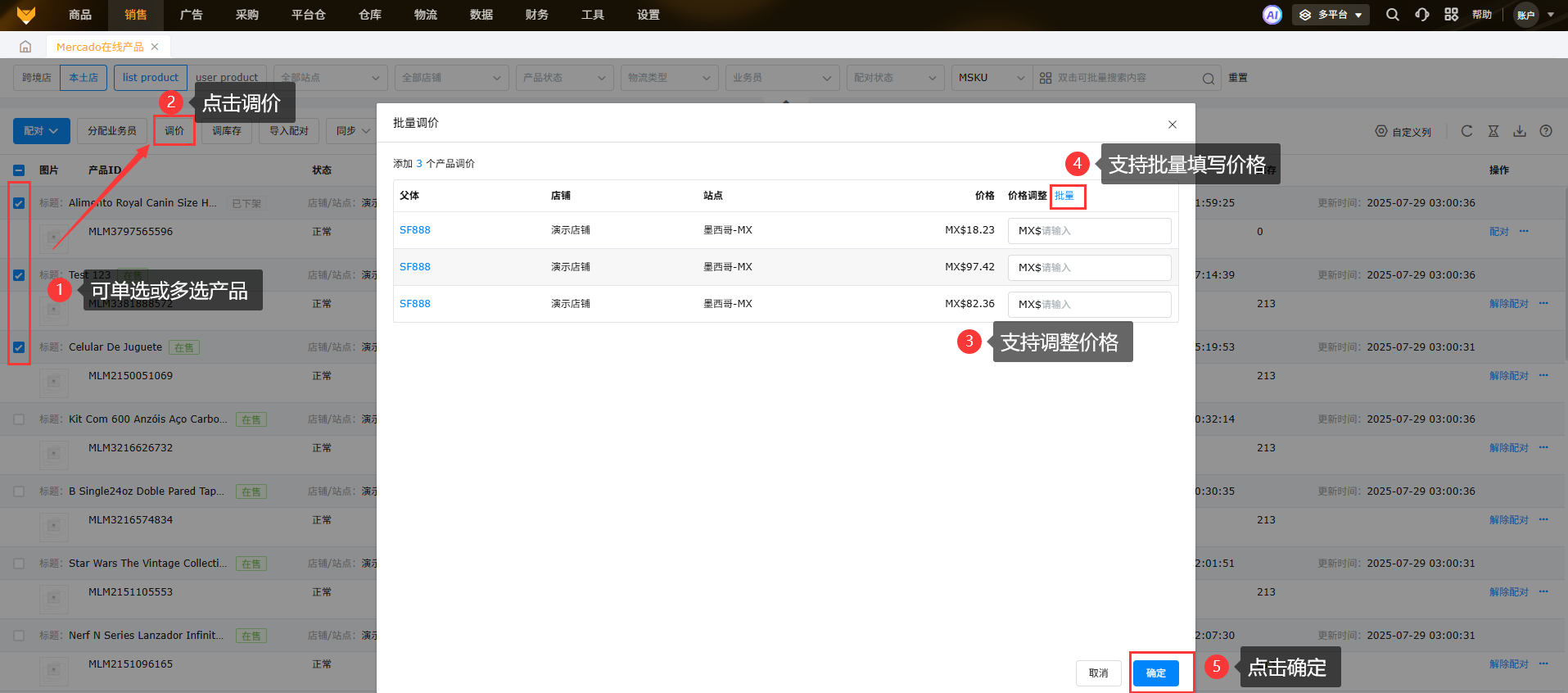The width and height of the screenshot is (1568, 693).
Task: Open the 业务员 filter dropdown
Action: point(783,78)
